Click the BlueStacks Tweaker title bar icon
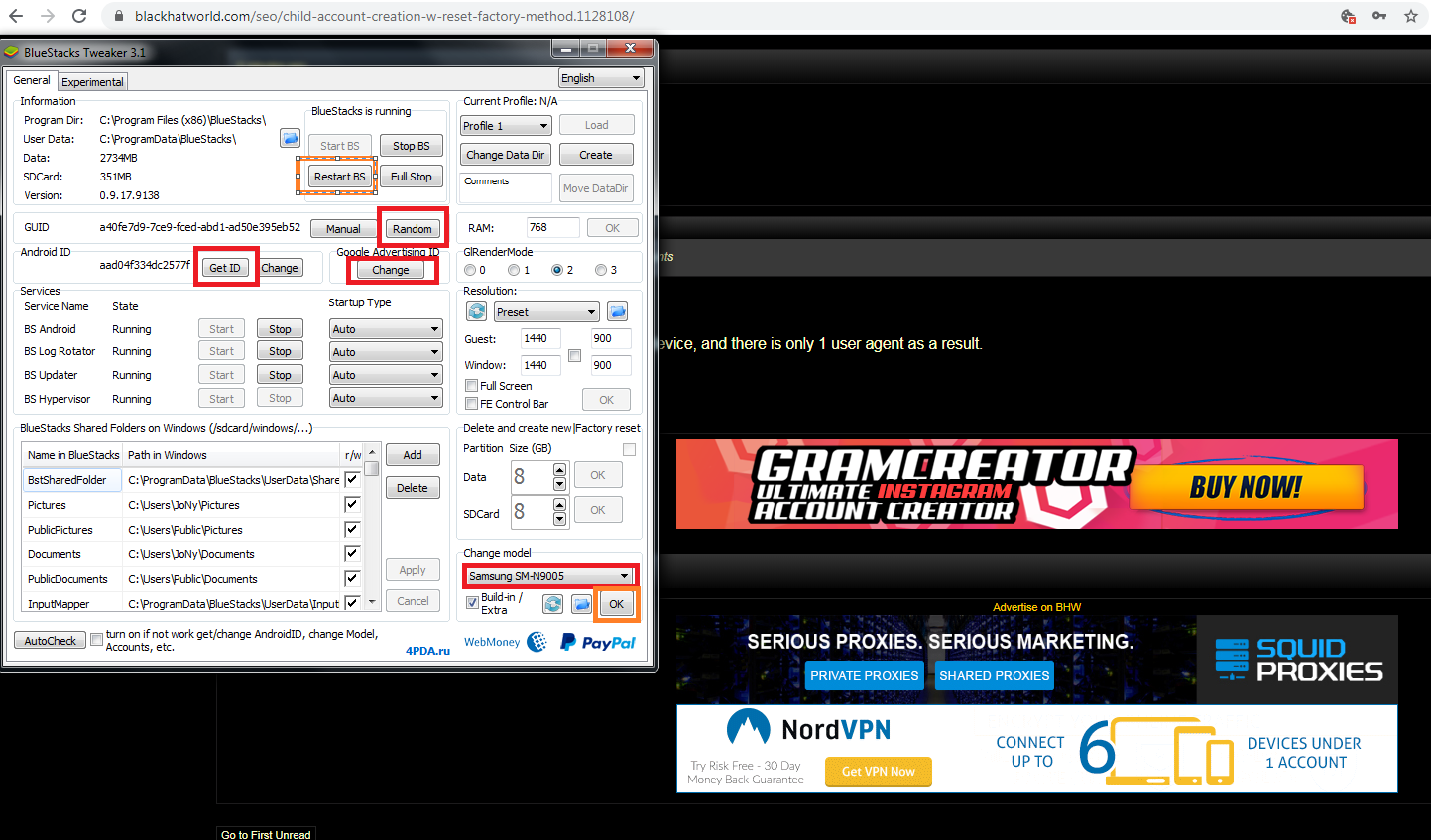The width and height of the screenshot is (1431, 840). [x=12, y=52]
